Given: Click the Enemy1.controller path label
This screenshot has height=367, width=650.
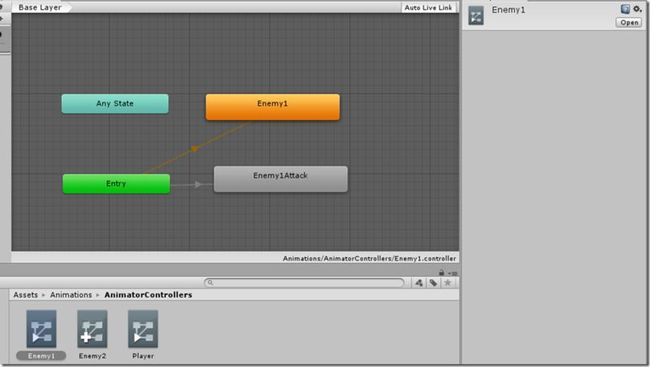Looking at the screenshot, I should click(x=369, y=258).
